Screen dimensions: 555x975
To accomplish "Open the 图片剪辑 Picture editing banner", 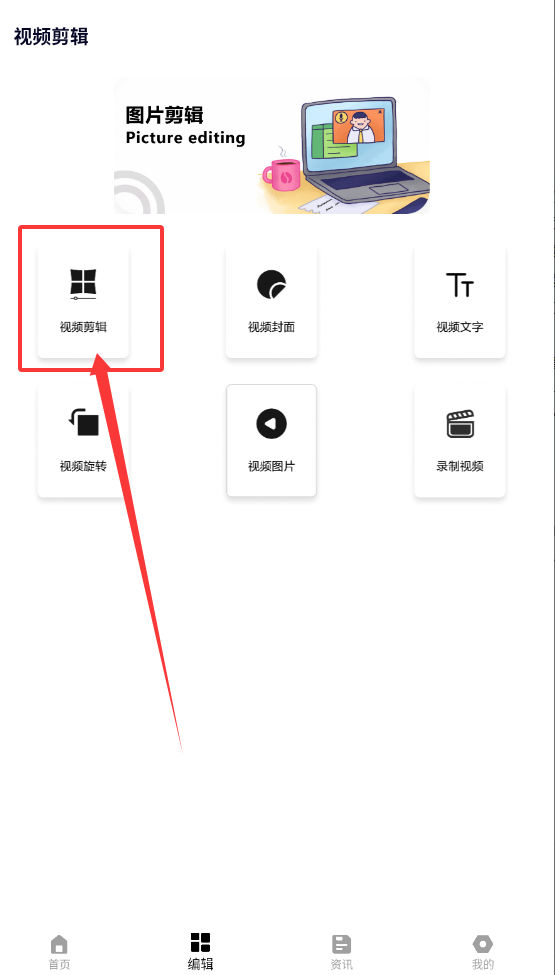I will click(x=272, y=146).
